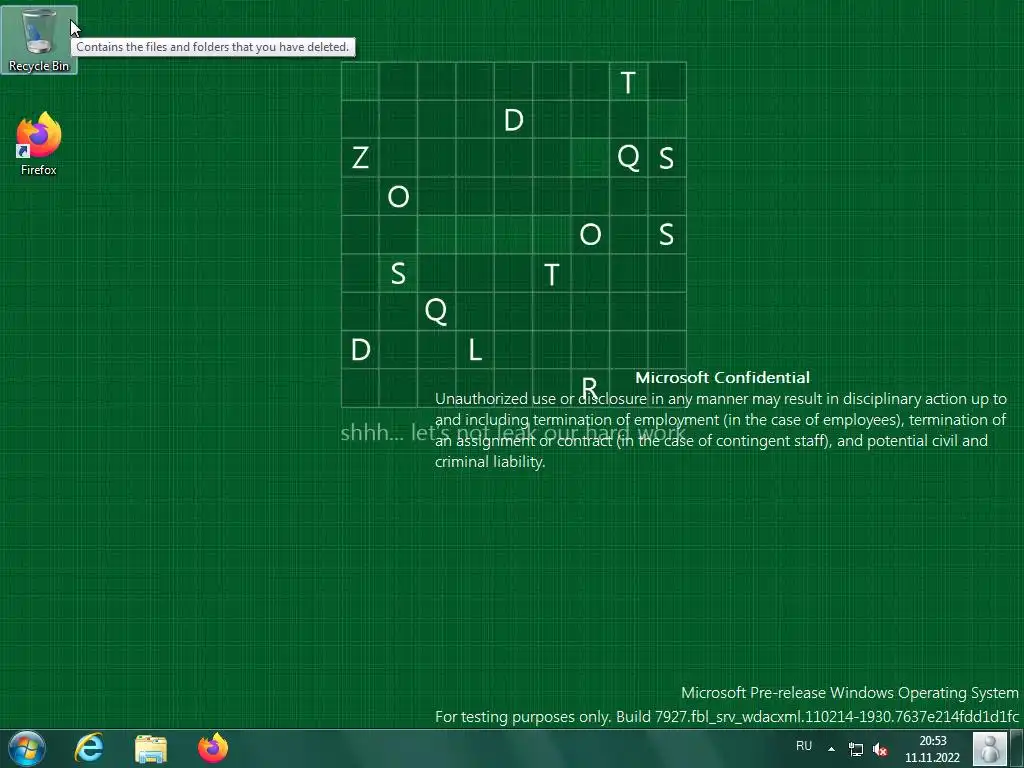The height and width of the screenshot is (768, 1024).
Task: Click the user account picture tile
Action: coord(989,748)
